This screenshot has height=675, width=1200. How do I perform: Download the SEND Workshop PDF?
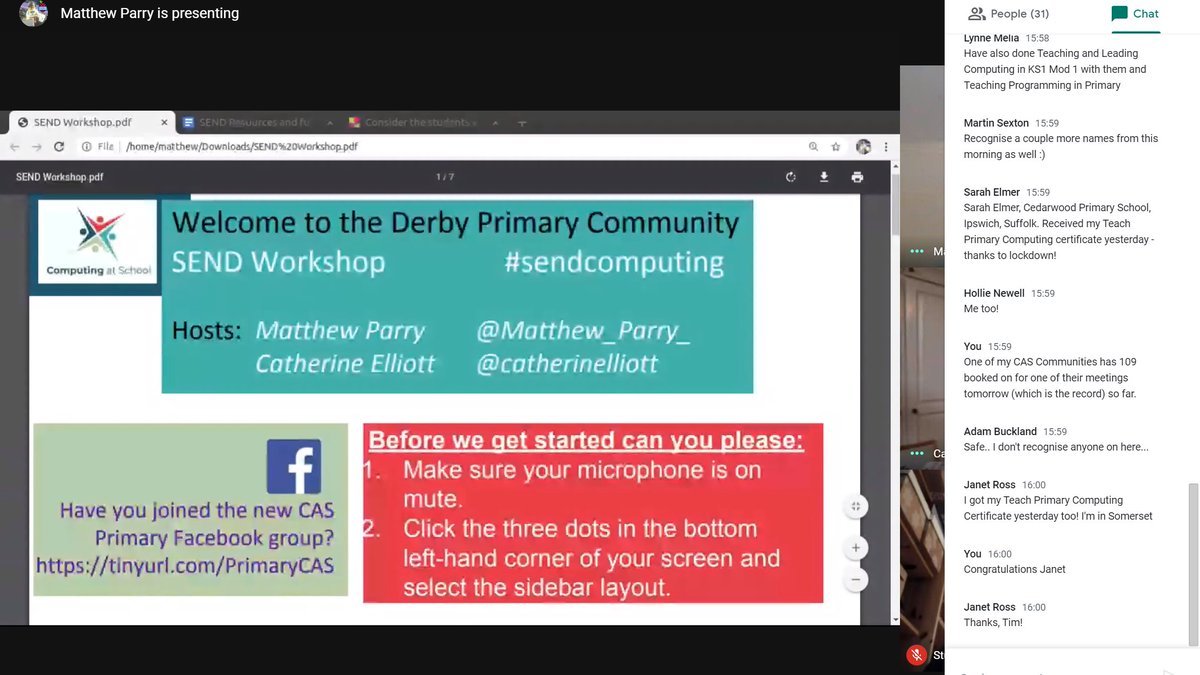[824, 177]
